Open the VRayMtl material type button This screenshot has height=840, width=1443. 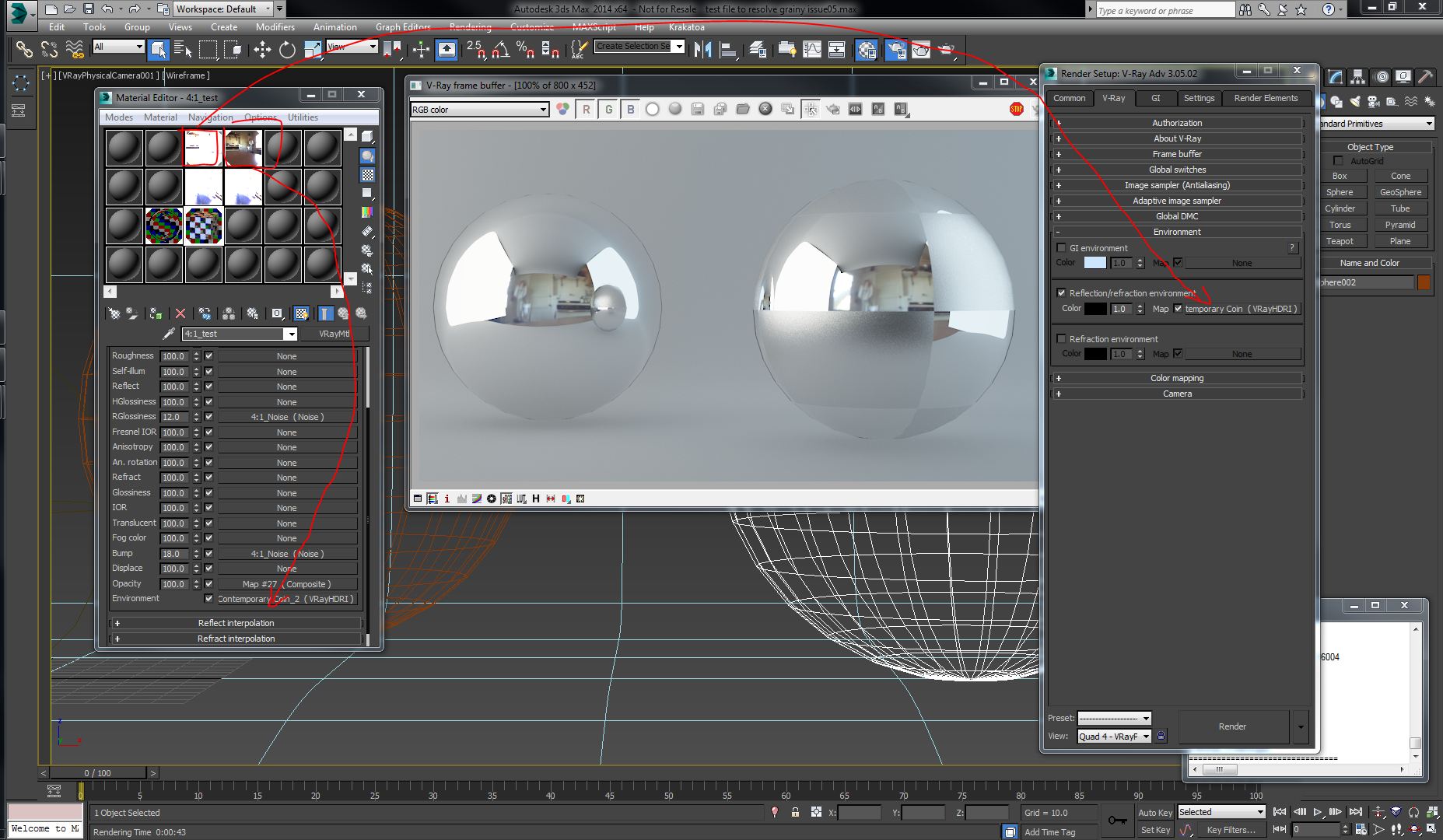pyautogui.click(x=334, y=334)
